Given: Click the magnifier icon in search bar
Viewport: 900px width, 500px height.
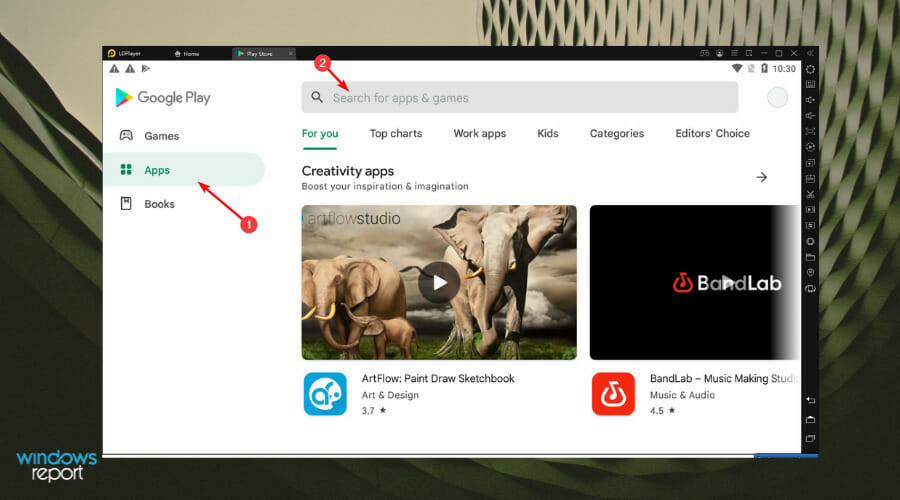Looking at the screenshot, I should point(317,97).
